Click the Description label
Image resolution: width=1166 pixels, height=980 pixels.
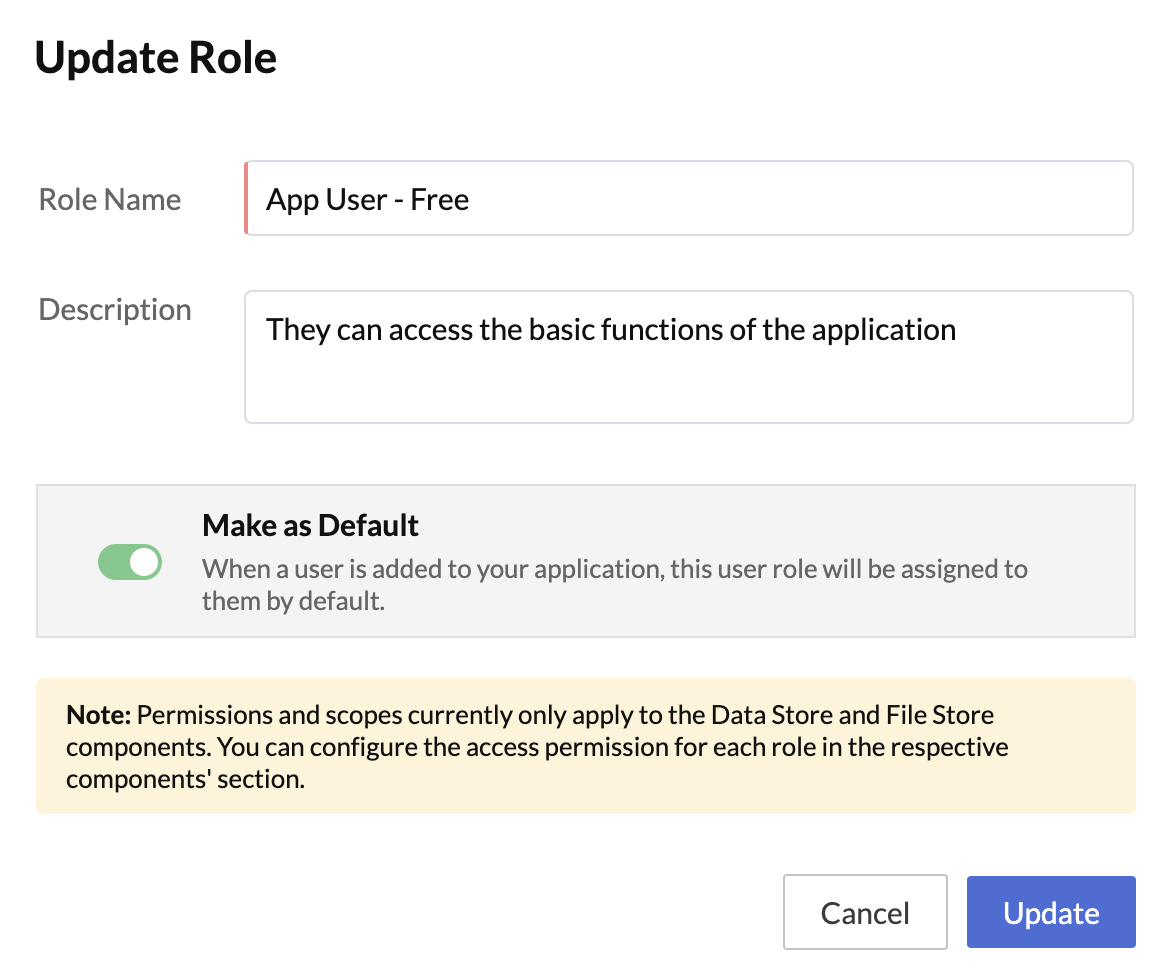tap(114, 309)
